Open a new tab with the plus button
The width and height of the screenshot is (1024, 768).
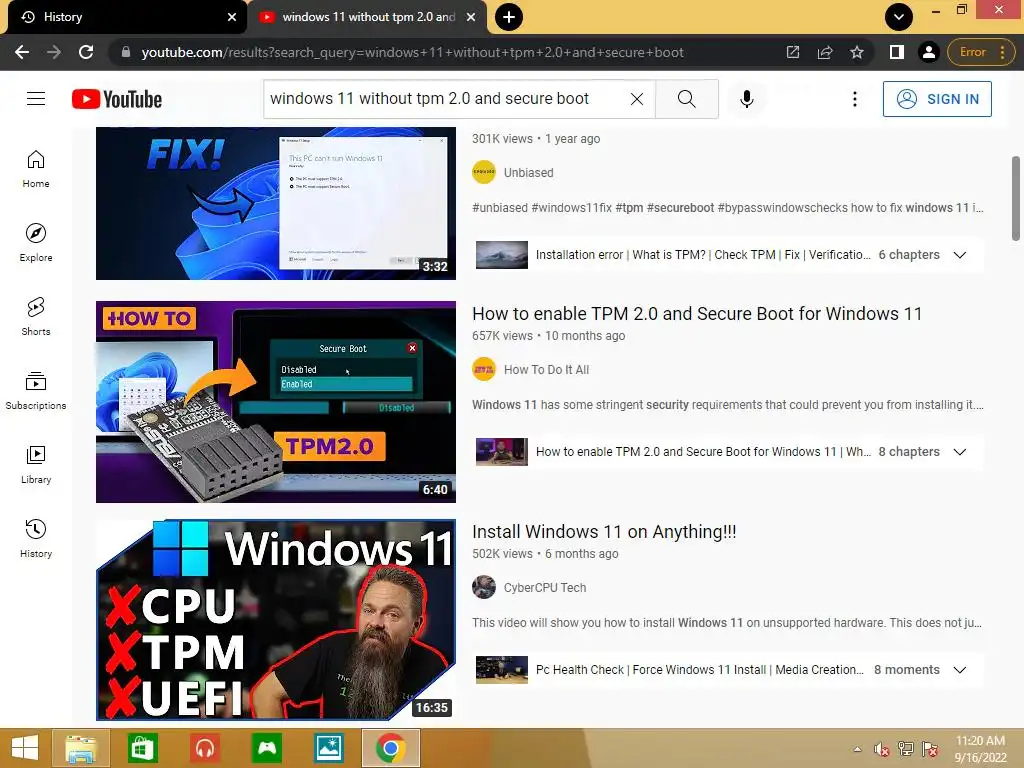click(509, 17)
